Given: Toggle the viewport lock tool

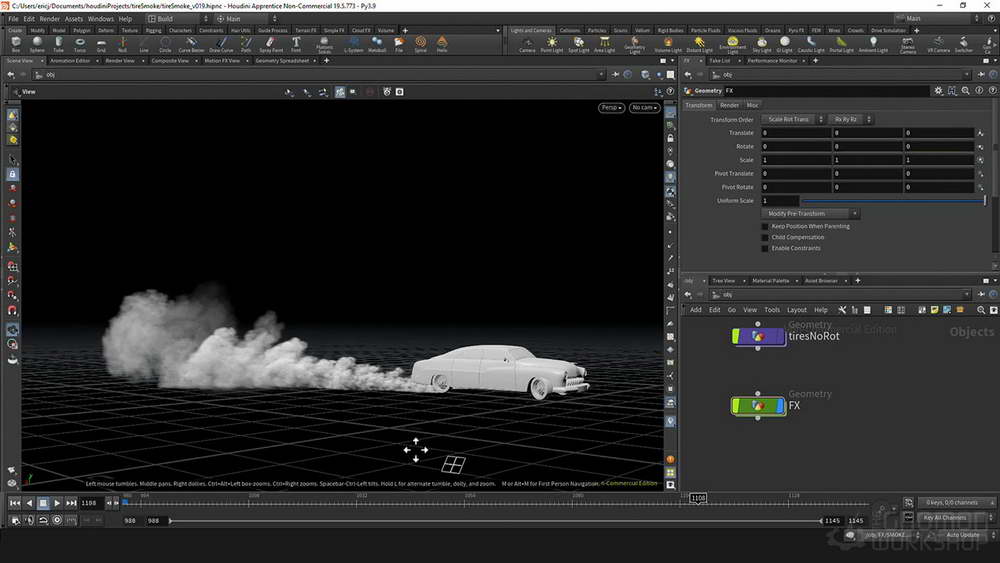Looking at the screenshot, I should point(12,173).
